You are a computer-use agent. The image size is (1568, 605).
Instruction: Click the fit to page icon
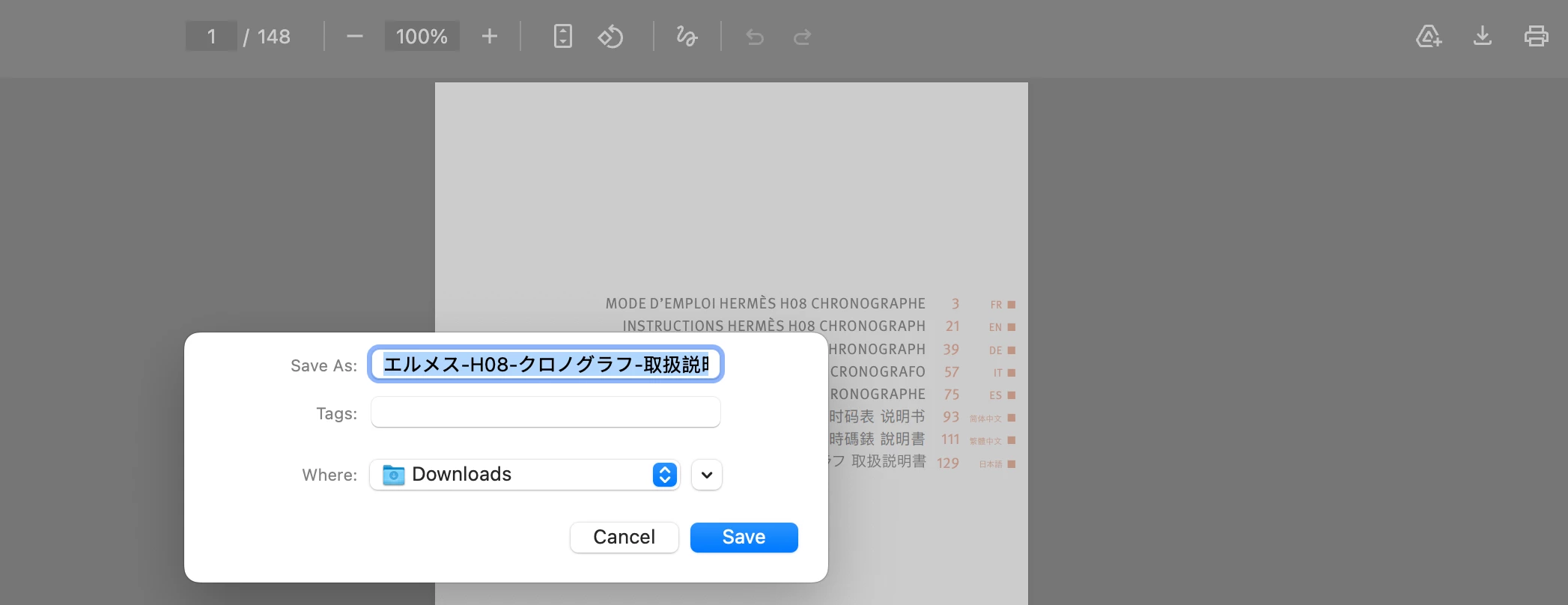[x=562, y=36]
